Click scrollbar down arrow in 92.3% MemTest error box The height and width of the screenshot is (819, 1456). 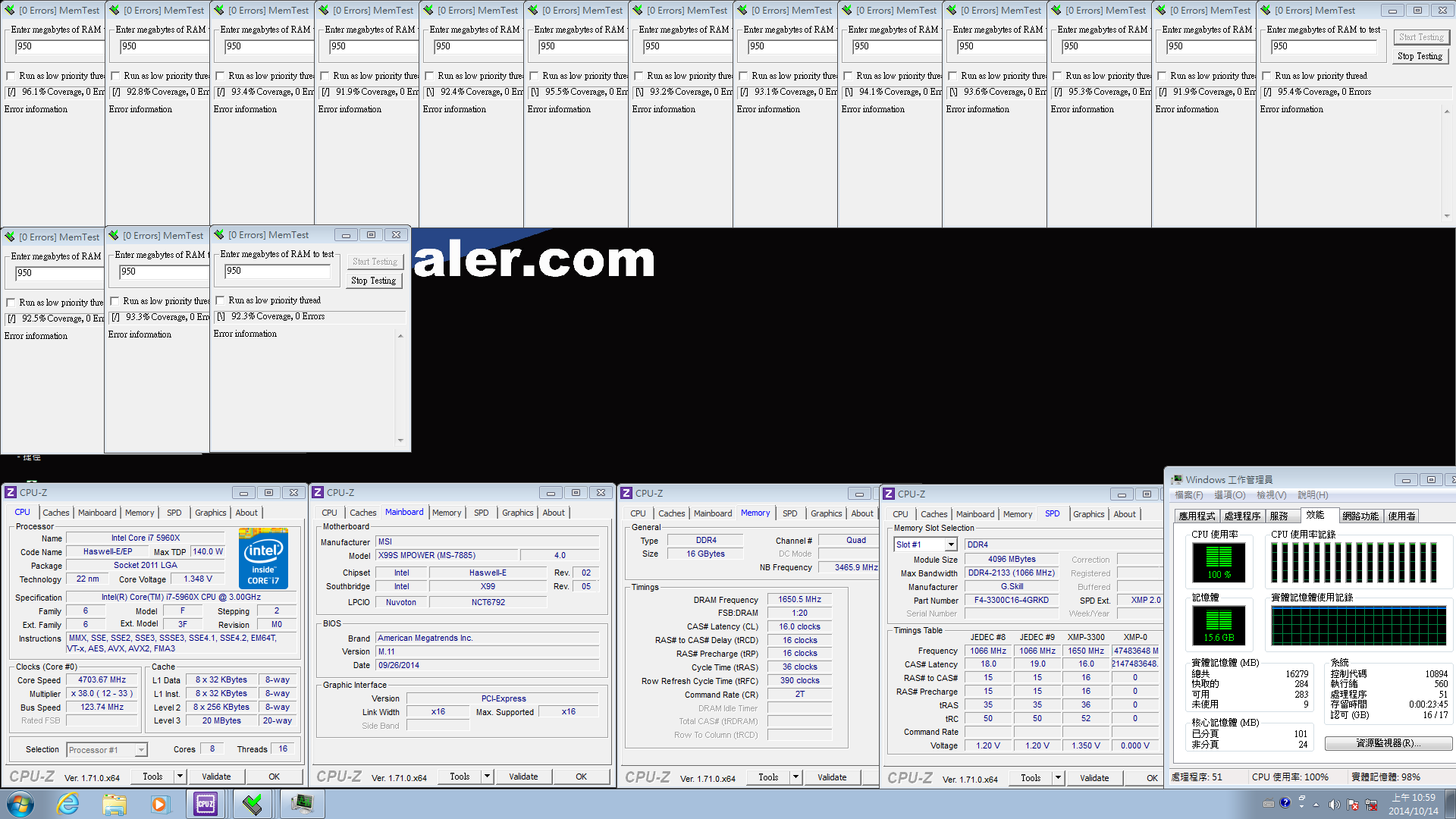[x=400, y=441]
